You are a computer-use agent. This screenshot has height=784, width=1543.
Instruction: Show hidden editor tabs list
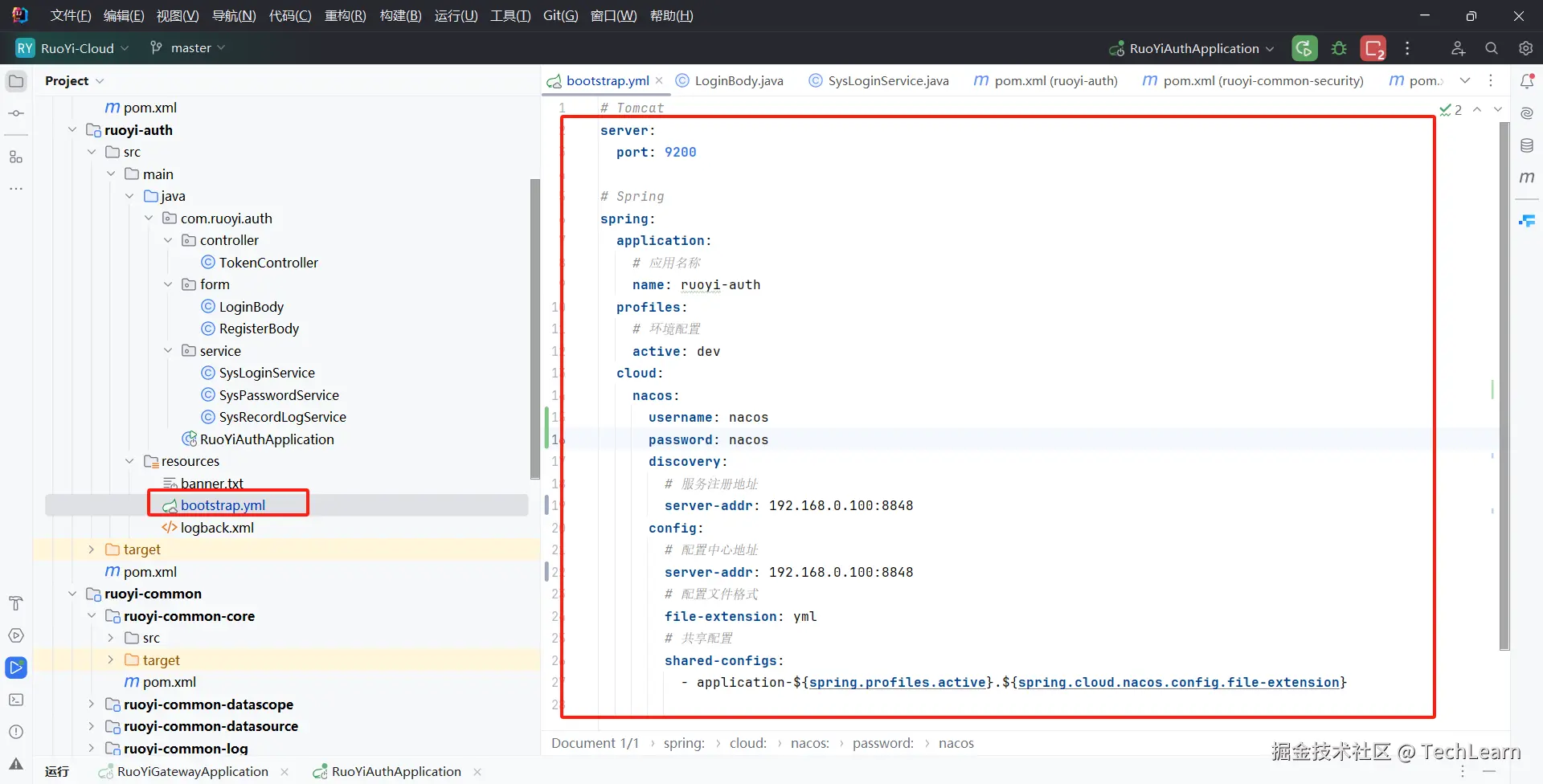point(1465,80)
